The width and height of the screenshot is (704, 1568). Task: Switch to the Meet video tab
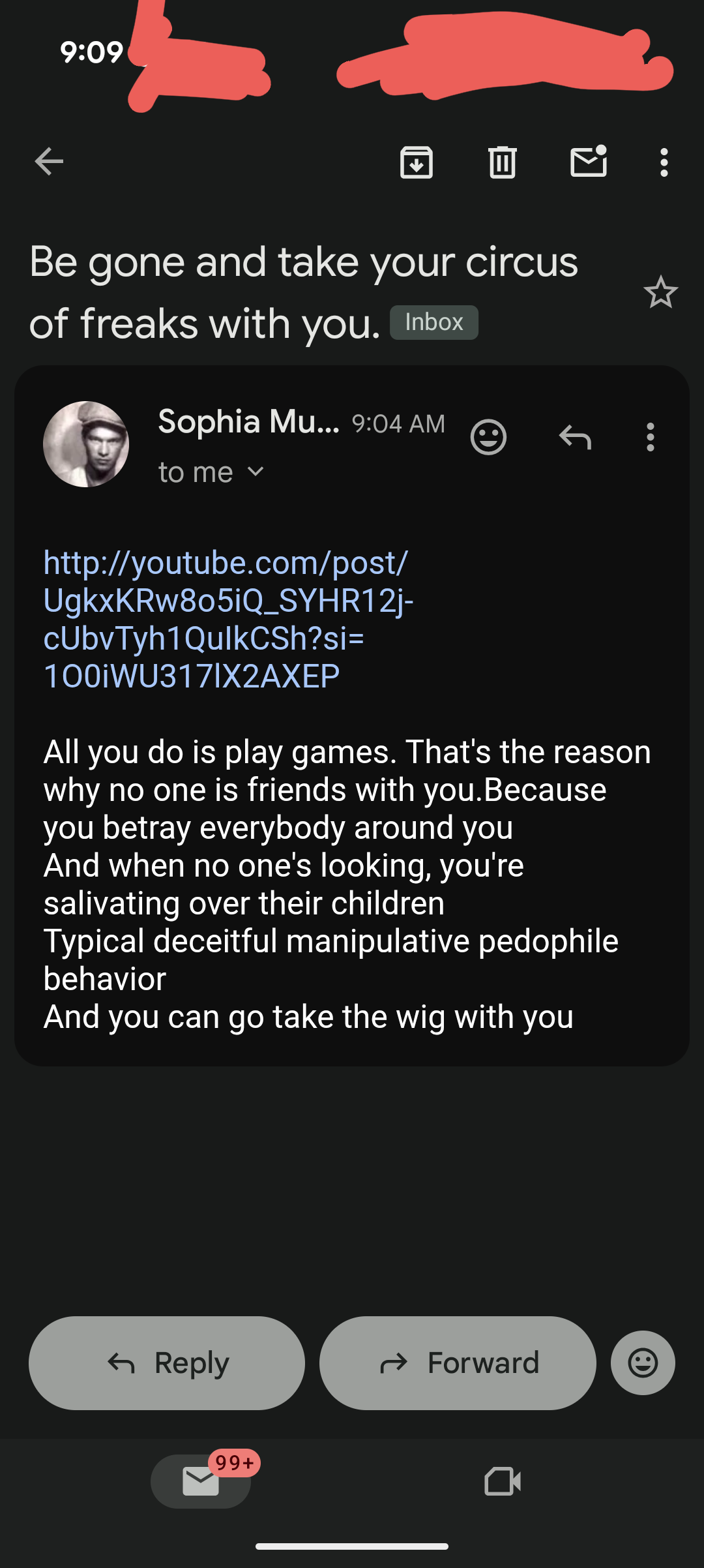click(x=503, y=1481)
